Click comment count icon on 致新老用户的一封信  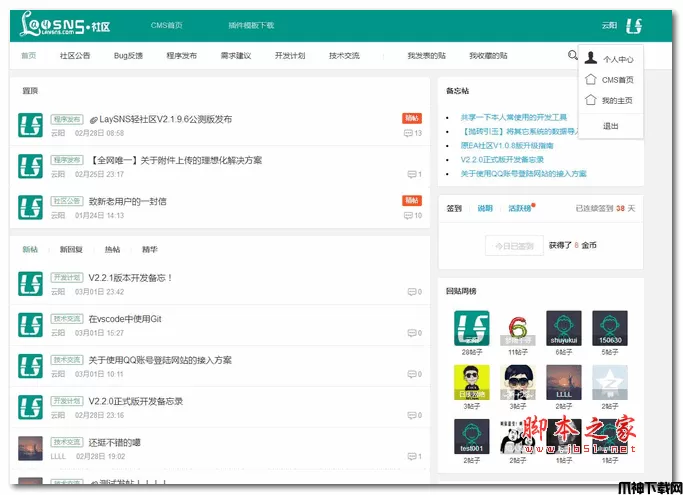pos(409,215)
